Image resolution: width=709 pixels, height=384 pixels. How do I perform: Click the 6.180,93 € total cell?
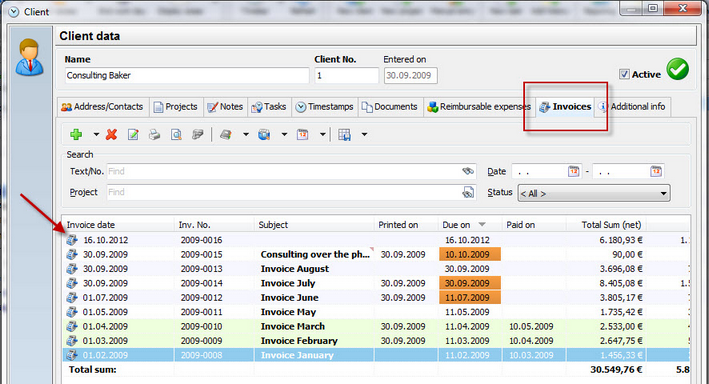point(606,240)
